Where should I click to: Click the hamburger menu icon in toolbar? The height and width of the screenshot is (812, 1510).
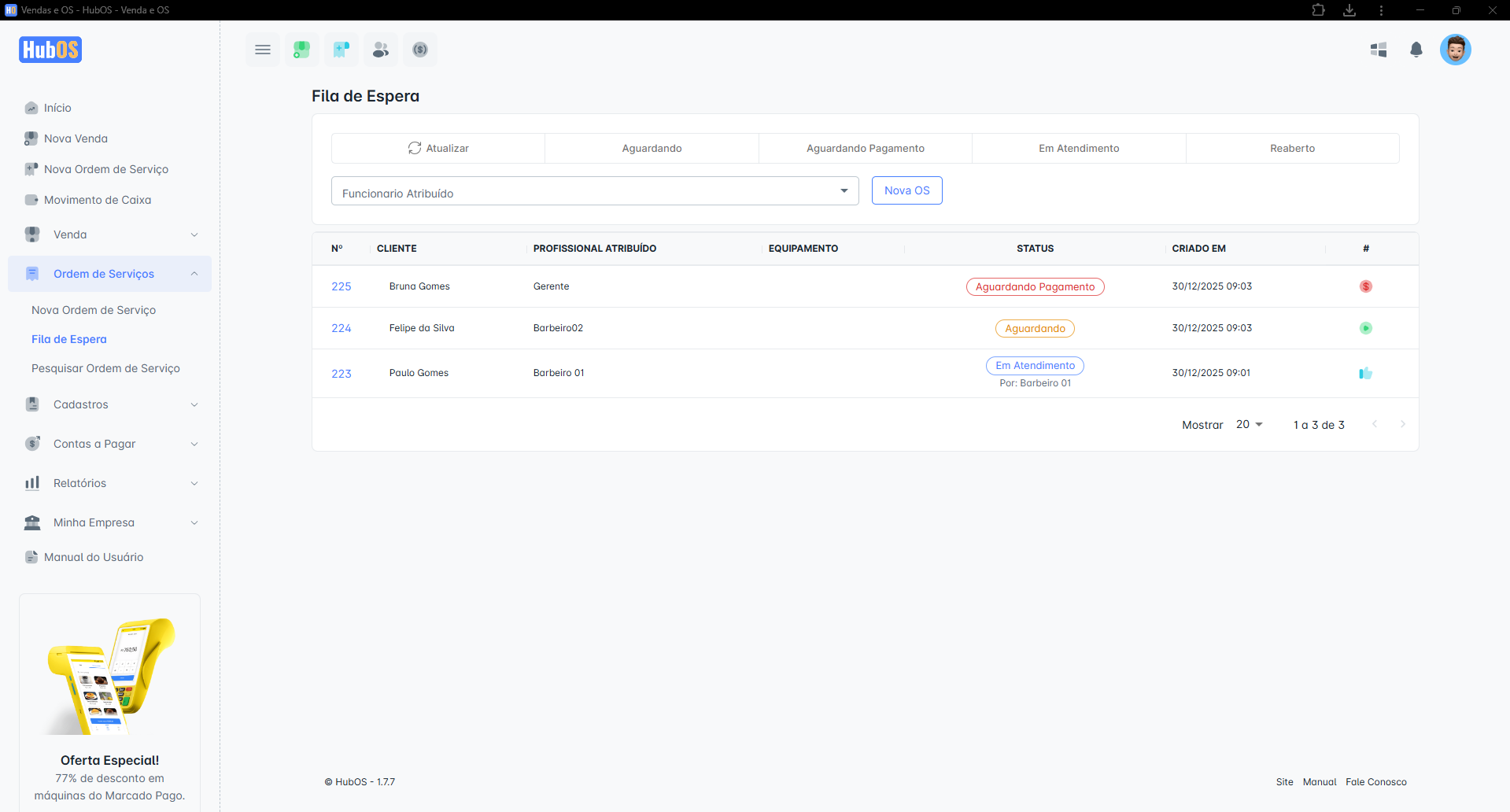click(x=263, y=50)
